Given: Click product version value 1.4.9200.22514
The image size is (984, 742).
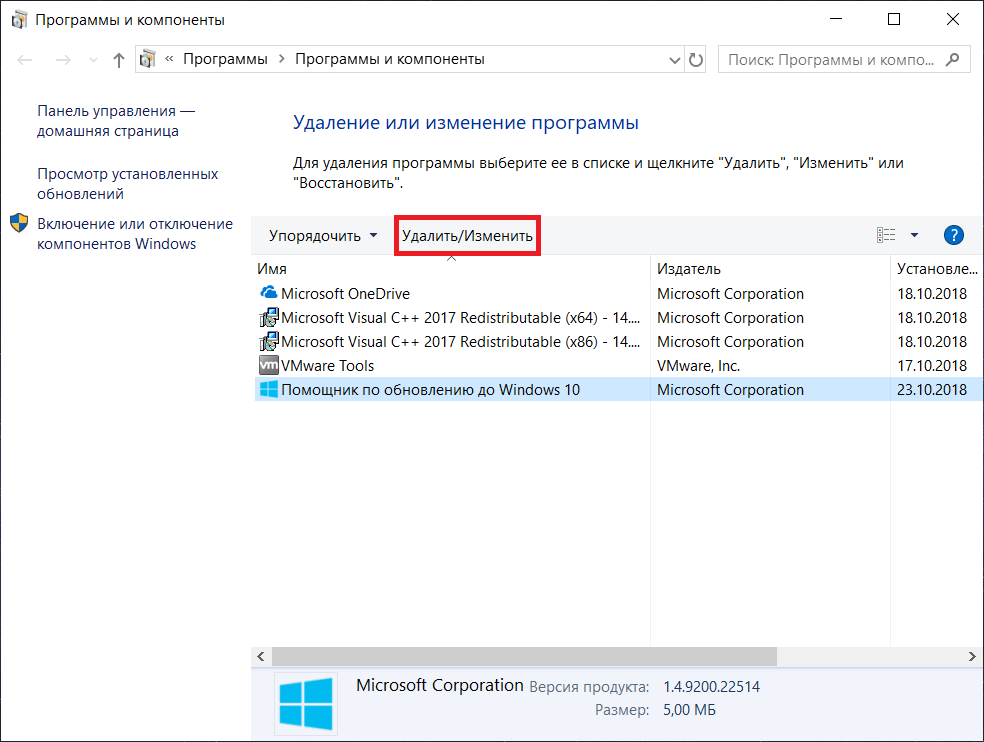Looking at the screenshot, I should [711, 687].
